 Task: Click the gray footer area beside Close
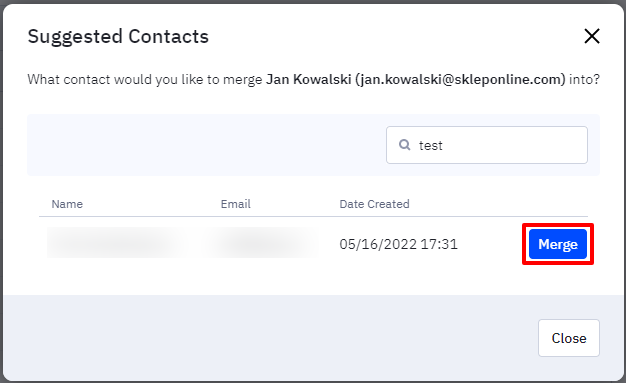pos(267,337)
